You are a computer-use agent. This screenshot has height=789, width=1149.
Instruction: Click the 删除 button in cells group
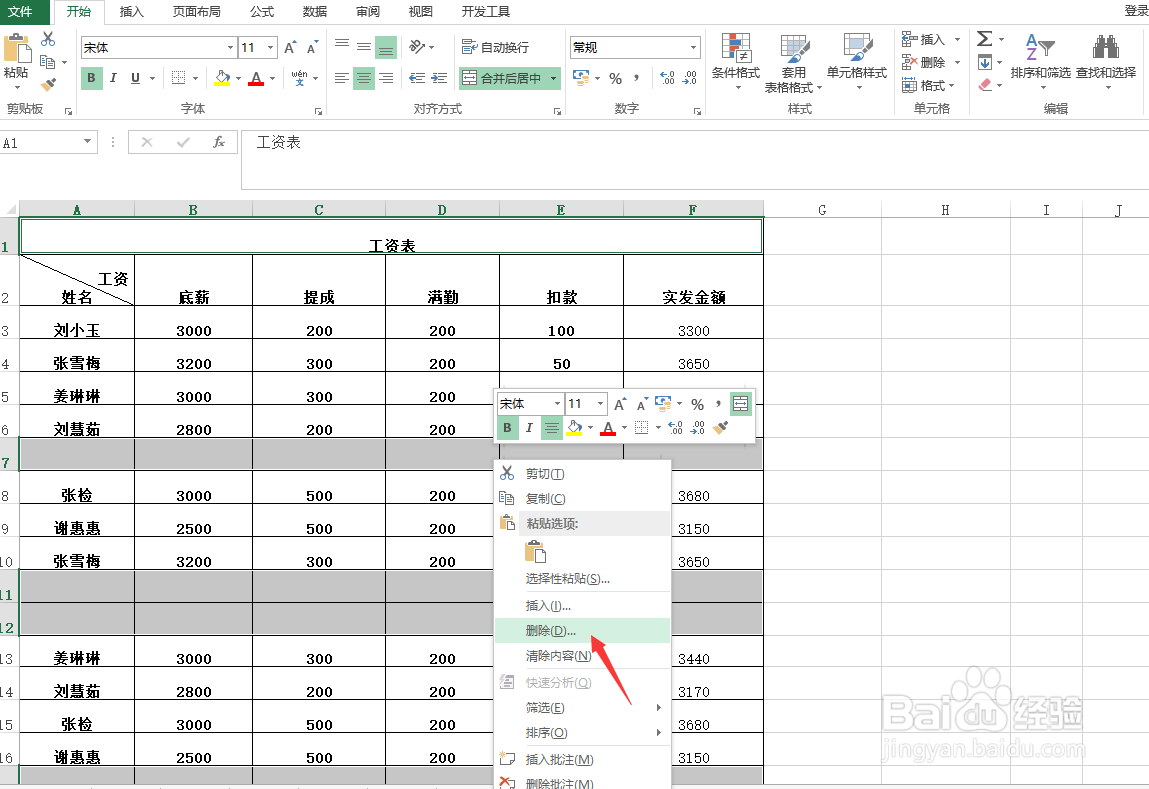click(924, 62)
